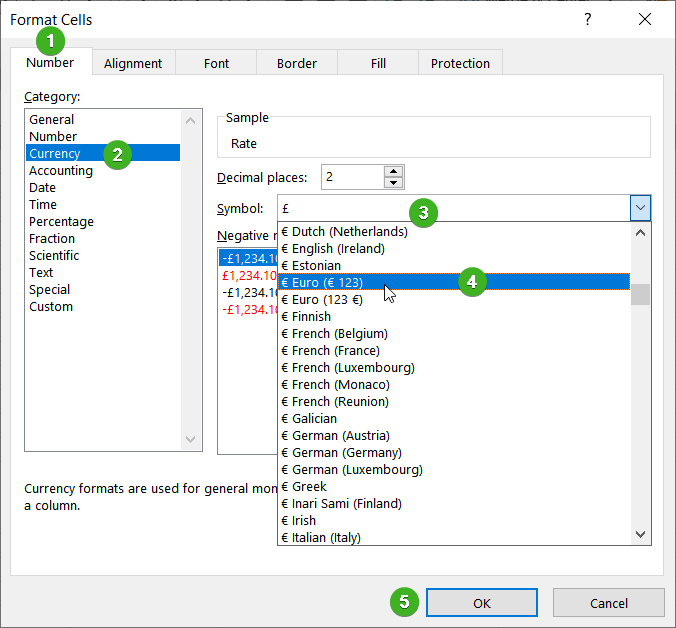Select € Euro (123 €) option
Screen dimensions: 676x628
(454, 300)
